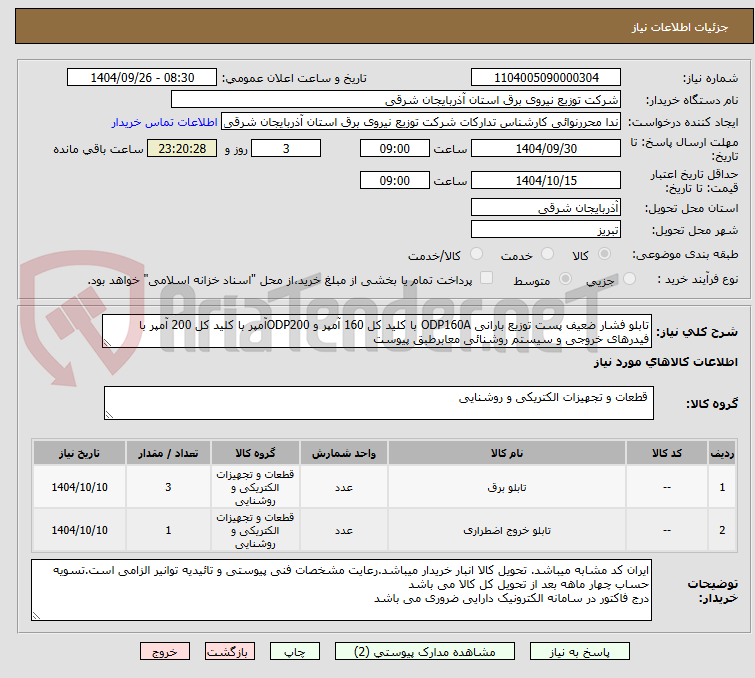
Task: Select the متوسط purchase type radio
Action: pos(565,279)
